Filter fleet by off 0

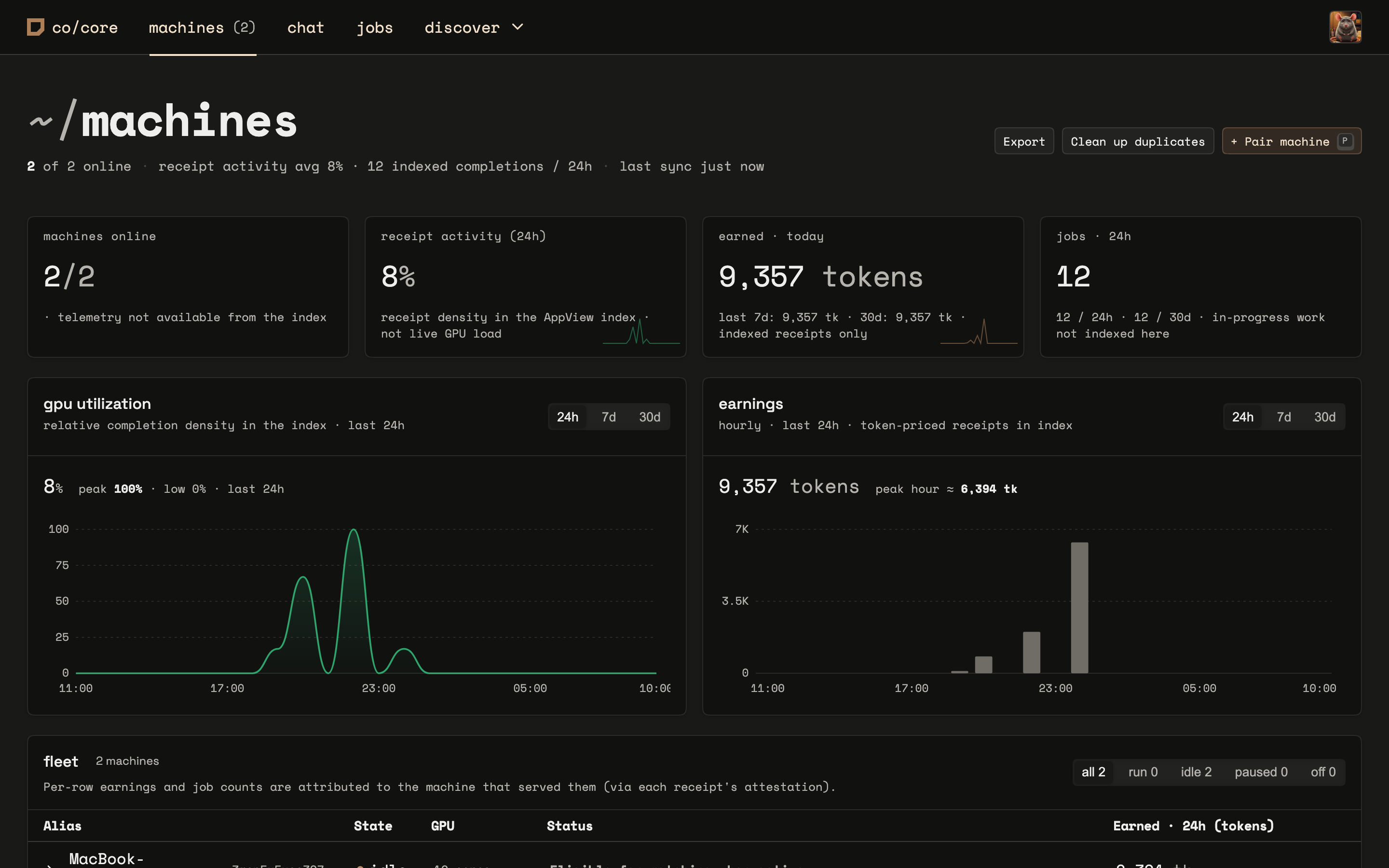(x=1323, y=772)
